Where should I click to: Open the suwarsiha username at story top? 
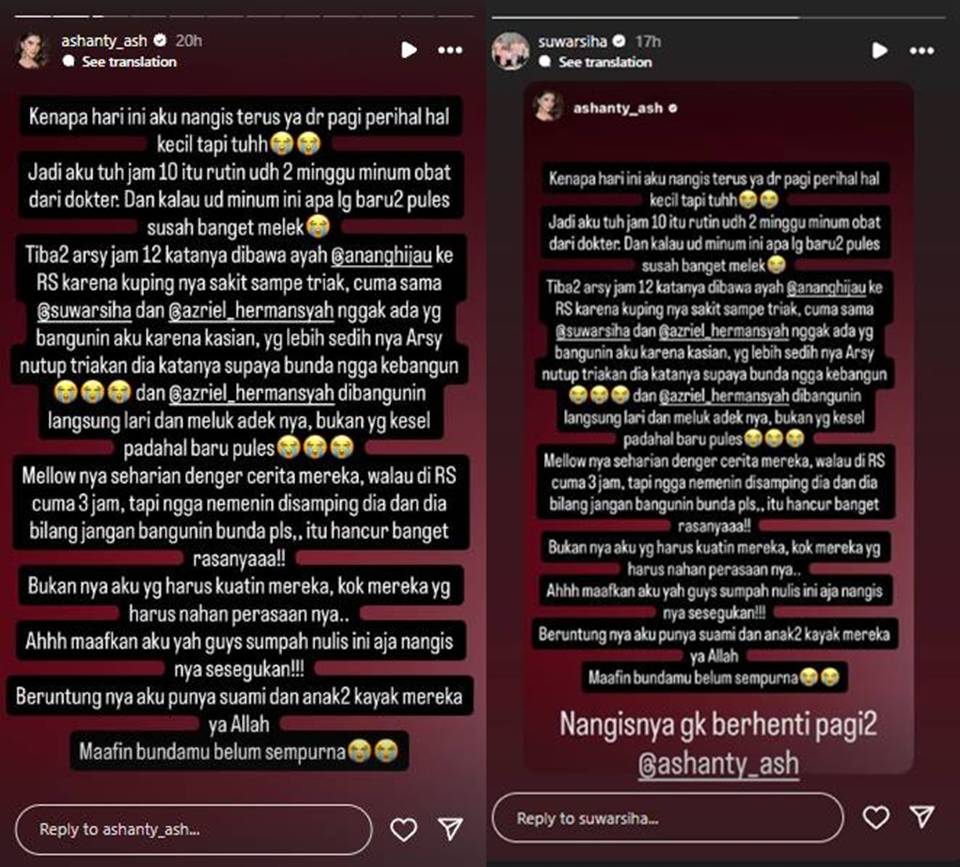[572, 42]
